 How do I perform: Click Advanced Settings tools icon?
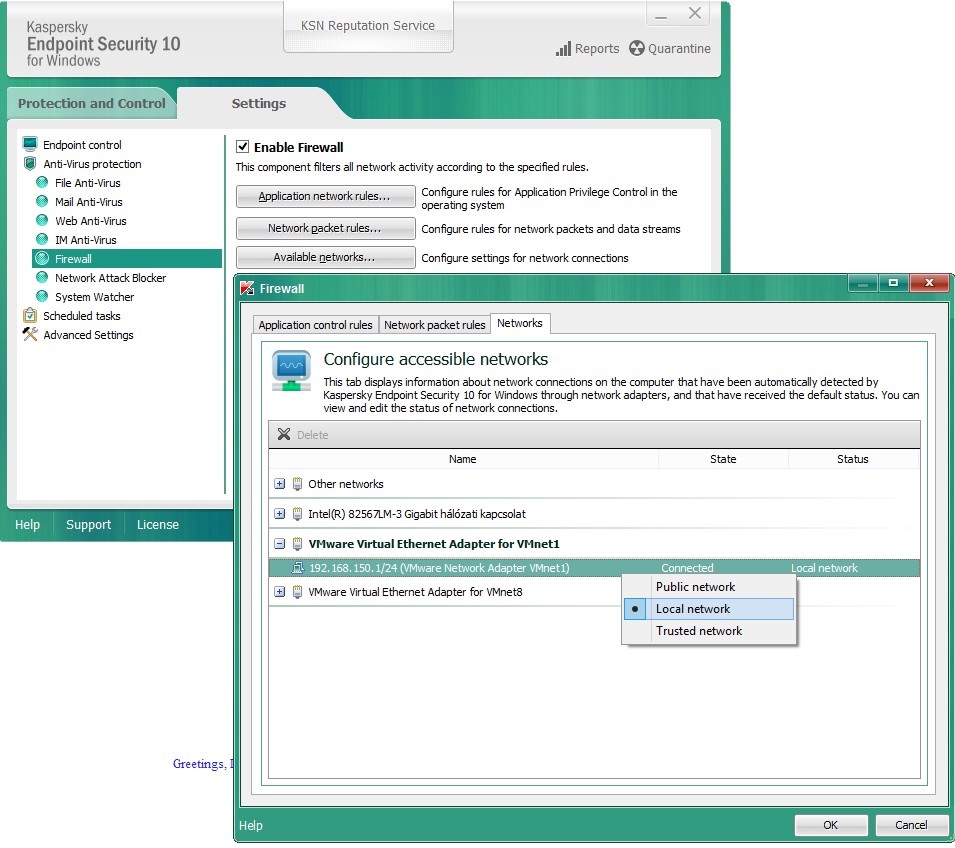tap(30, 334)
